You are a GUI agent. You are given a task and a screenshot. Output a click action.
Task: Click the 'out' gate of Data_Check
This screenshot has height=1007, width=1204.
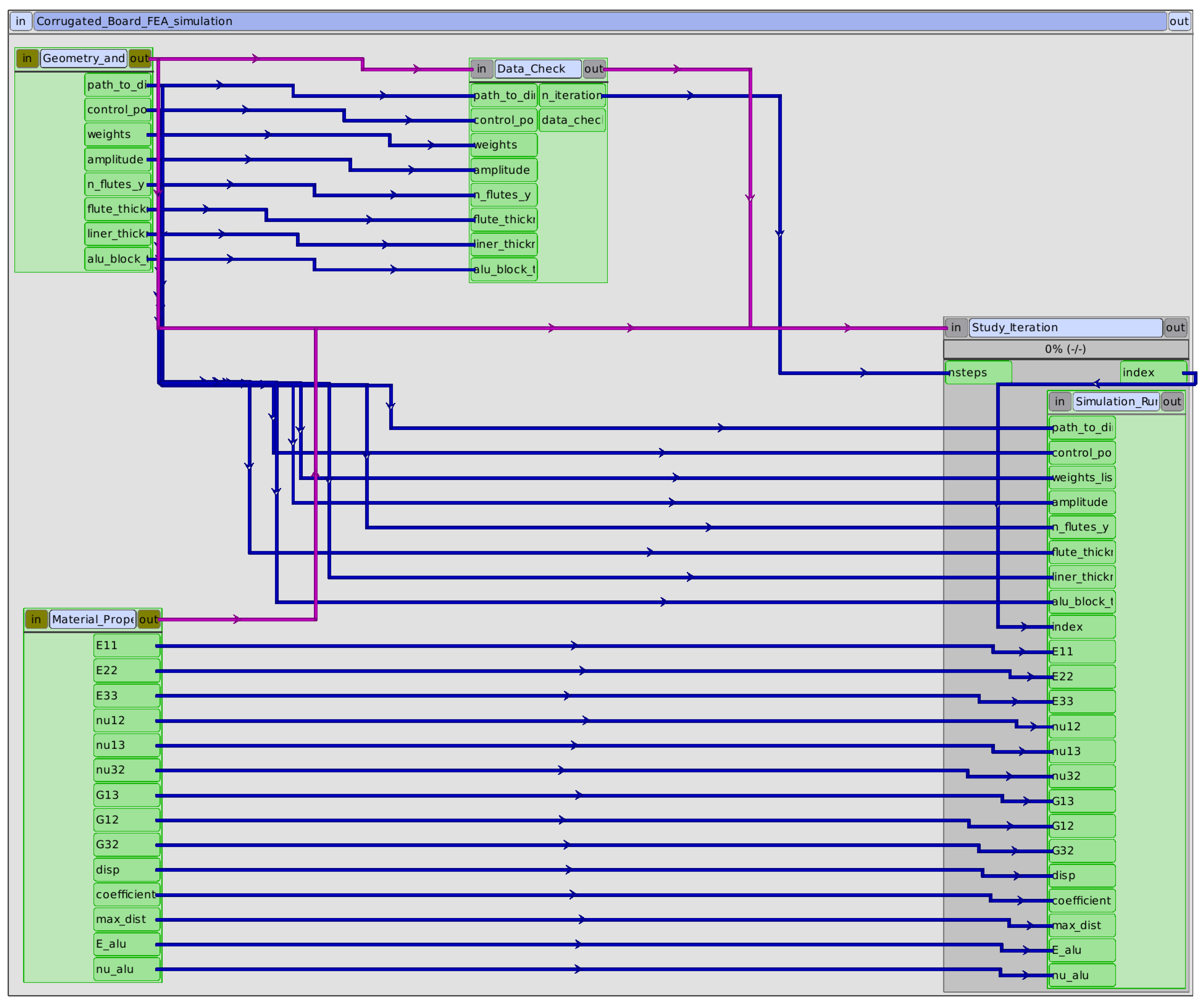(x=594, y=69)
